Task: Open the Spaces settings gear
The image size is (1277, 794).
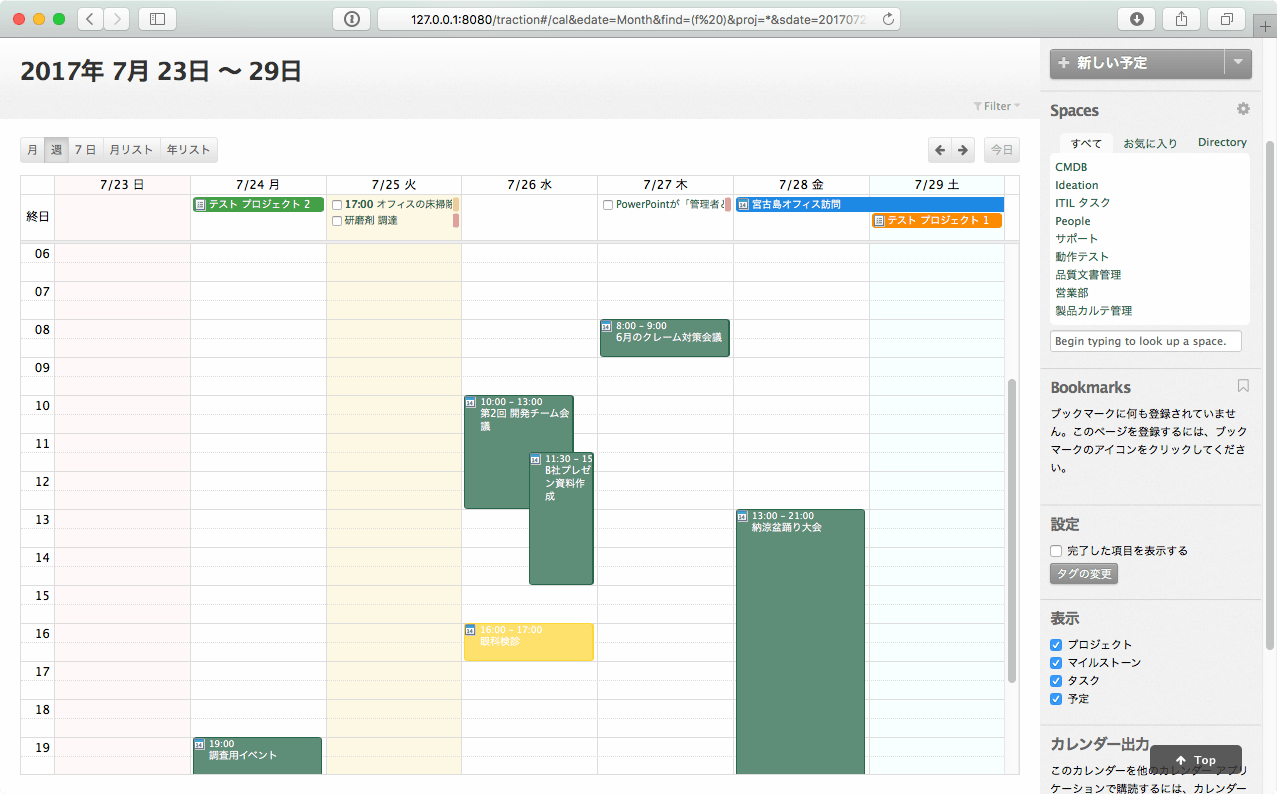Action: pos(1243,109)
